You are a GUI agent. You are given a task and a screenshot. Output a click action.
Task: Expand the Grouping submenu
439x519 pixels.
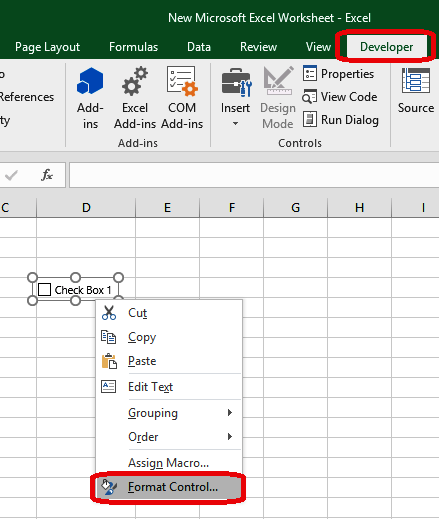click(x=169, y=413)
